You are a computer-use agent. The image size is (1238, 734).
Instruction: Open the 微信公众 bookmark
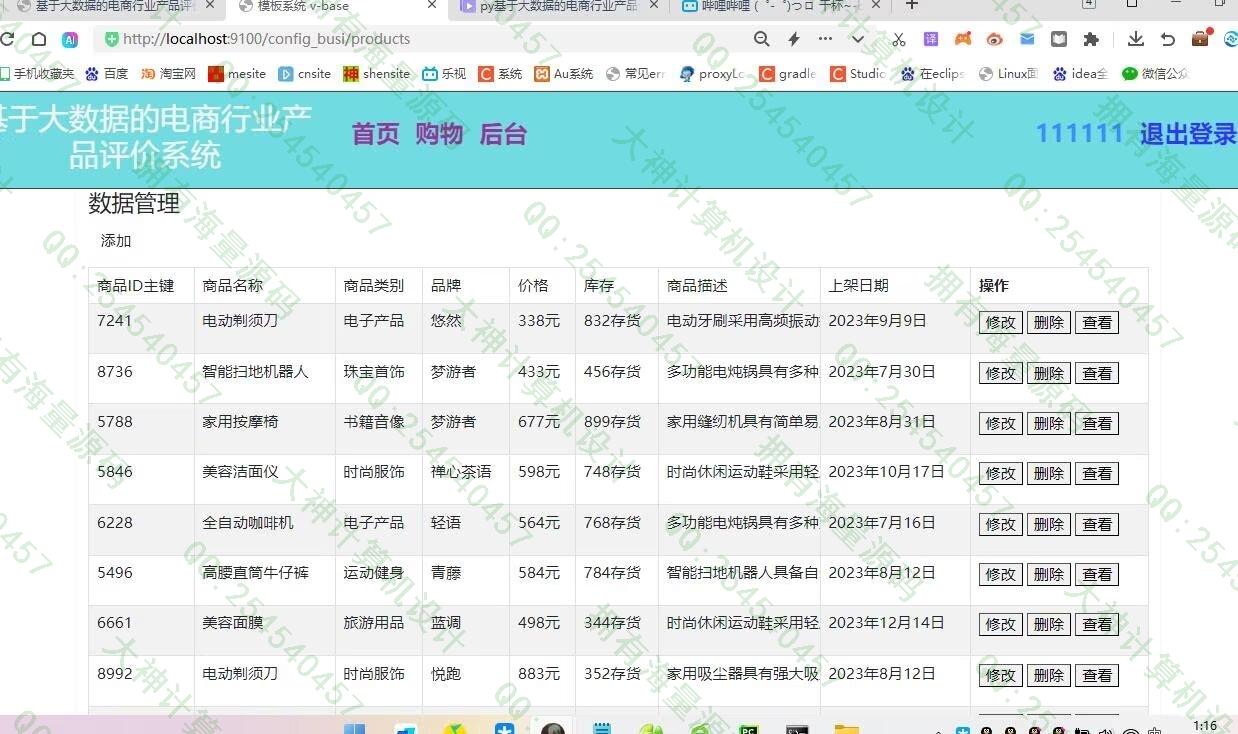point(1155,73)
